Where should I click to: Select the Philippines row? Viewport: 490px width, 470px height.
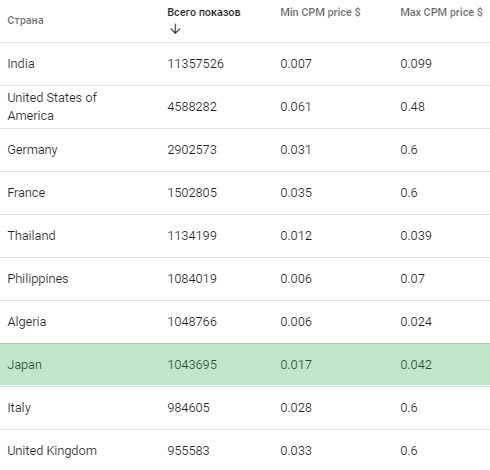pyautogui.click(x=245, y=279)
